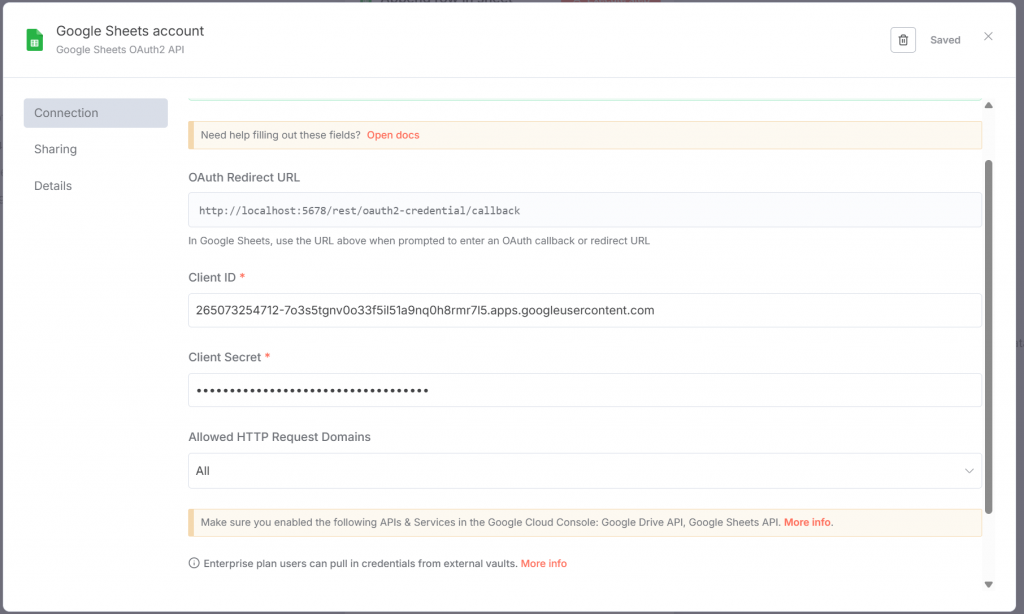This screenshot has width=1024, height=614.
Task: Focus the Client ID input field
Action: point(584,310)
